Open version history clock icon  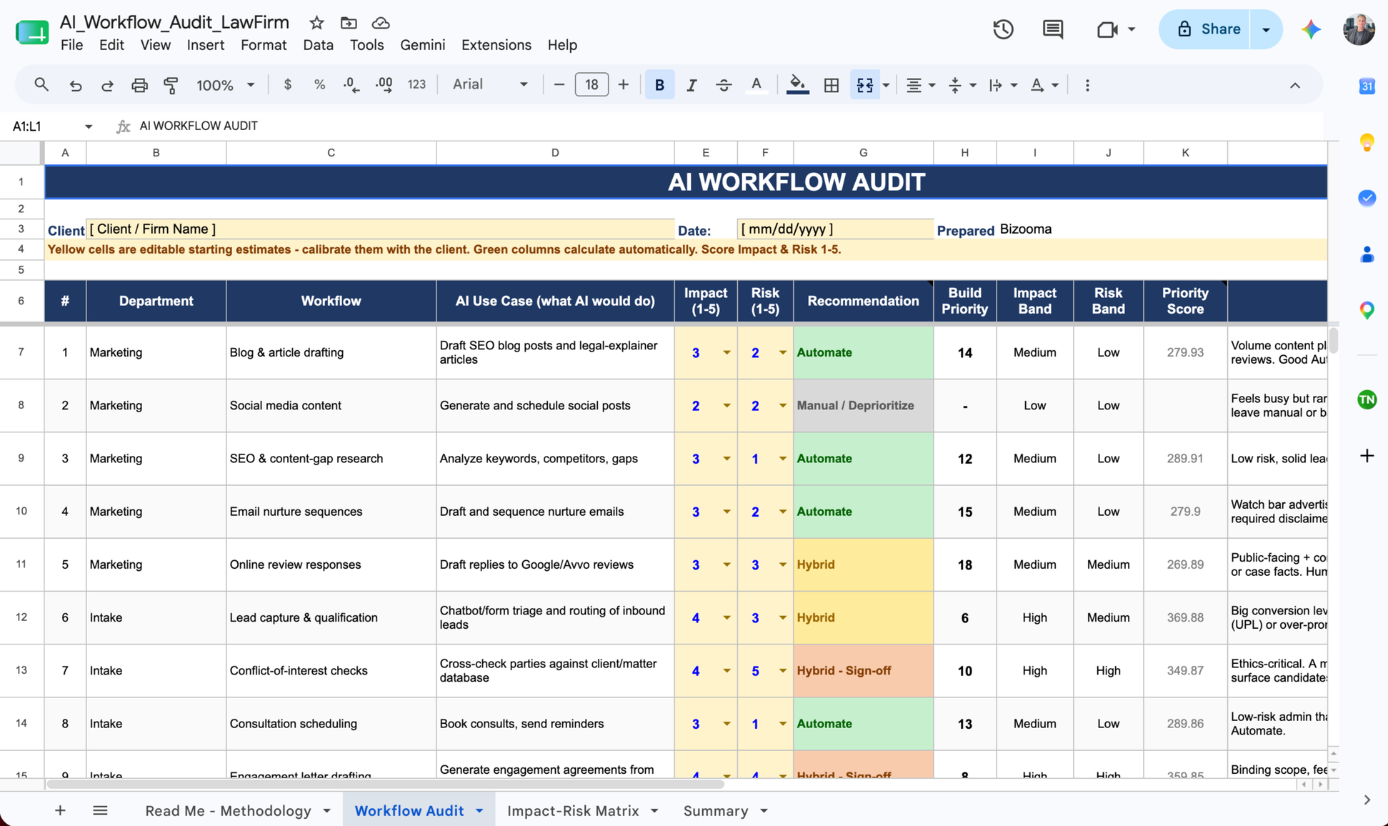point(1003,29)
